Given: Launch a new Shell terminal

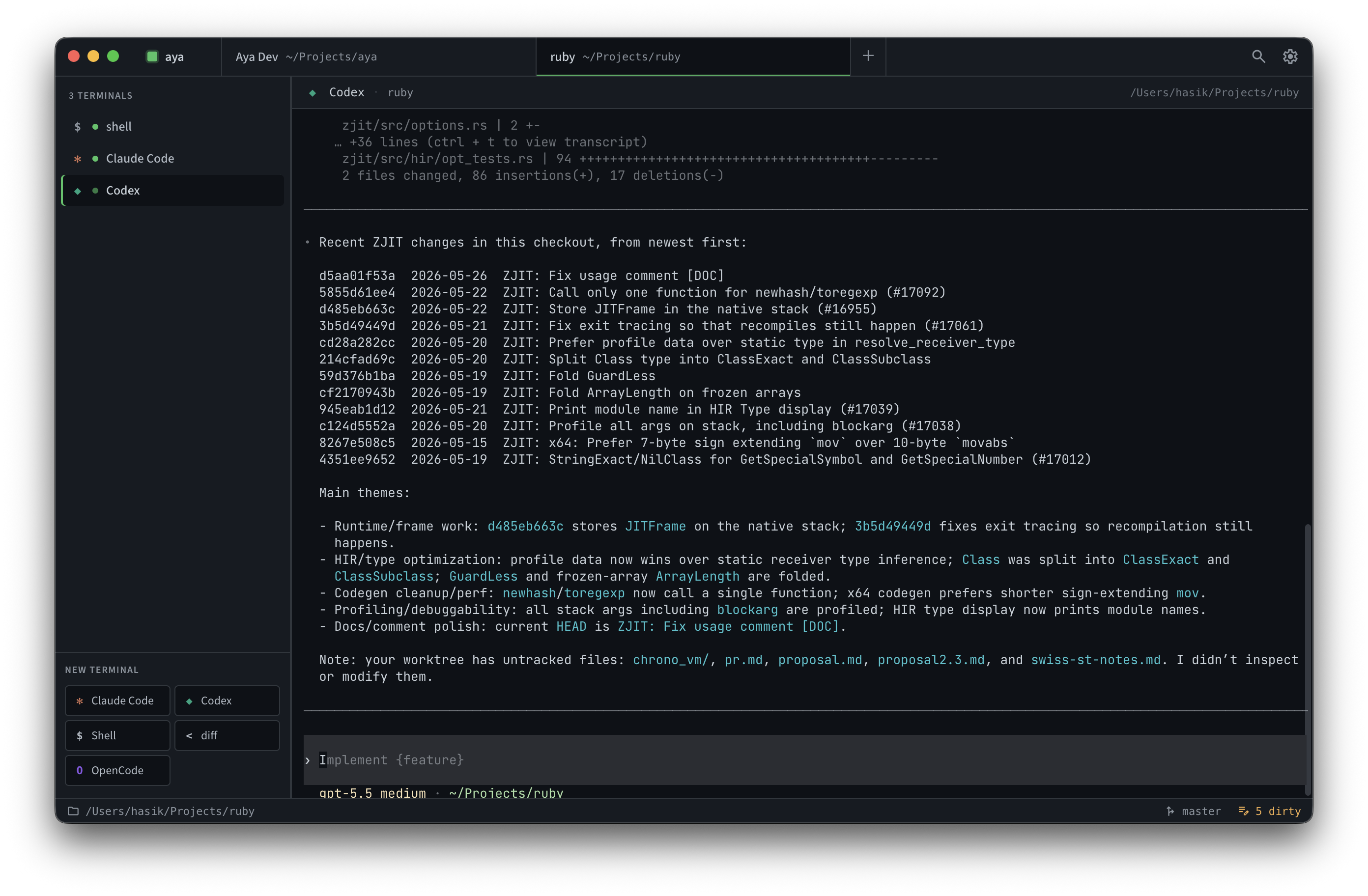Looking at the screenshot, I should click(118, 736).
